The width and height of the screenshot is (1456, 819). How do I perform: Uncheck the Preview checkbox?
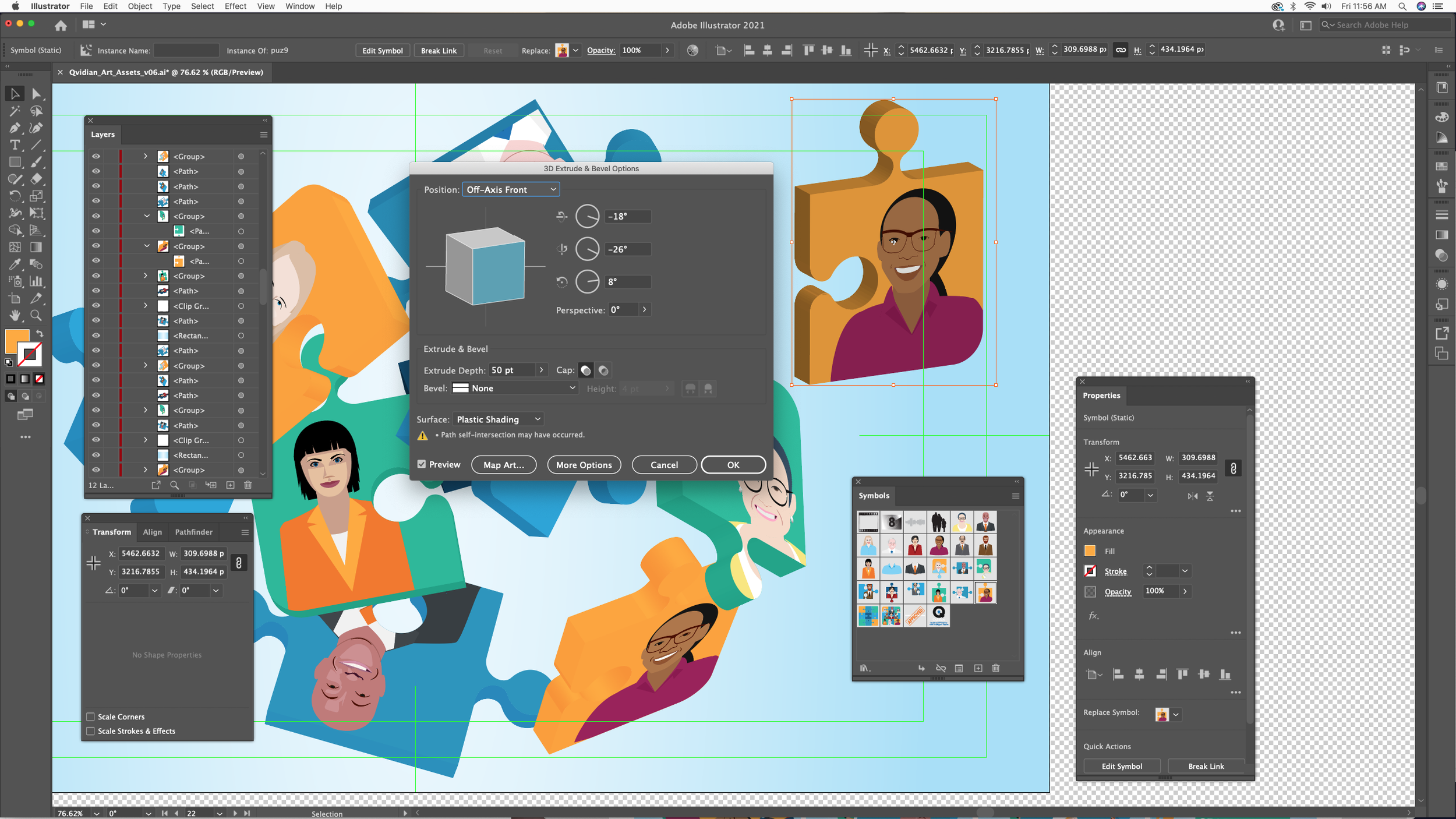pos(422,464)
